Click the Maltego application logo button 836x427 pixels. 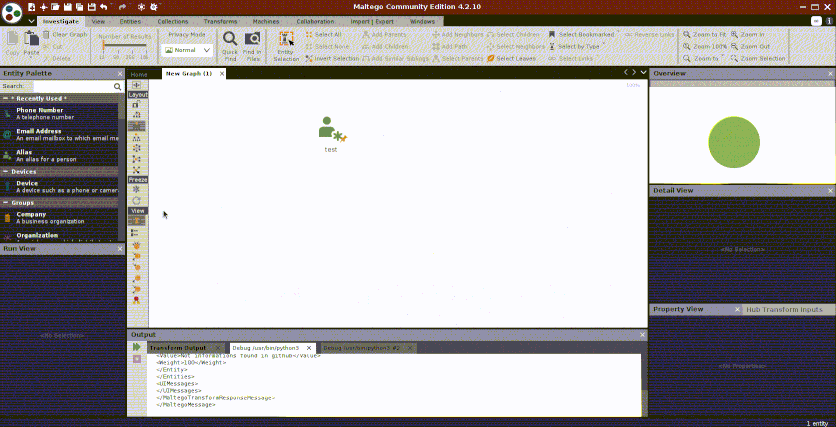(x=12, y=13)
